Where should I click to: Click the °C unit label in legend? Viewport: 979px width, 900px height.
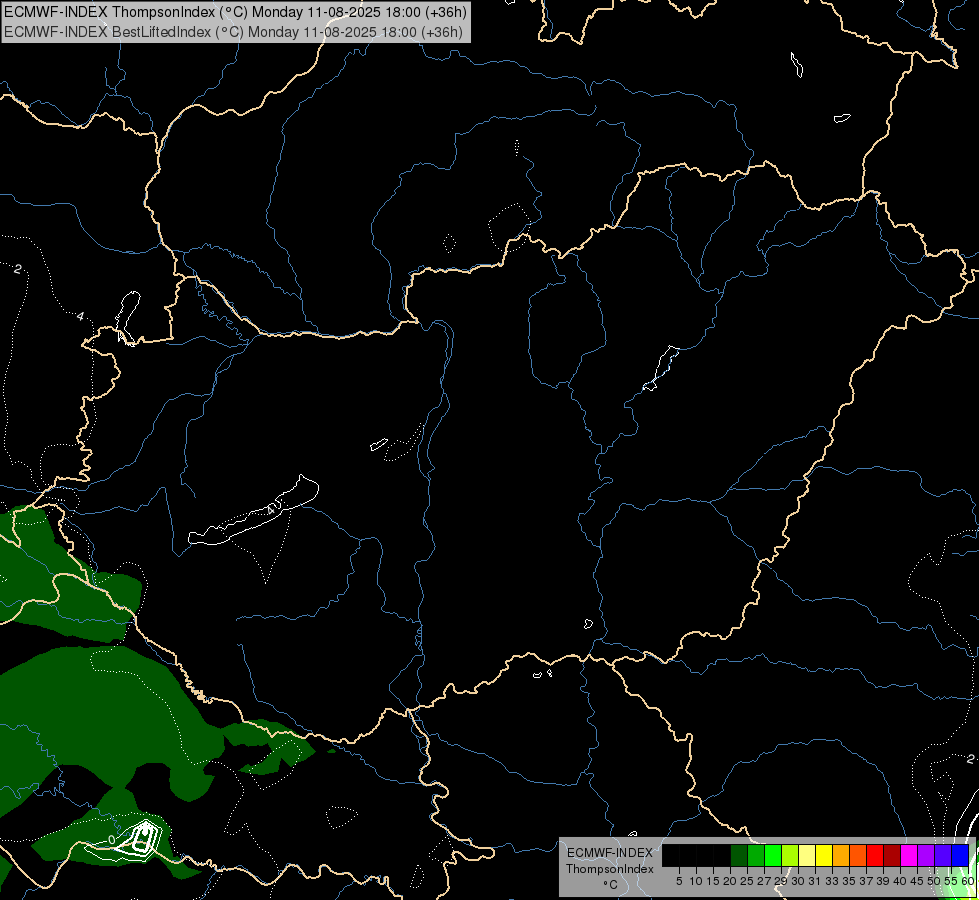[x=611, y=884]
